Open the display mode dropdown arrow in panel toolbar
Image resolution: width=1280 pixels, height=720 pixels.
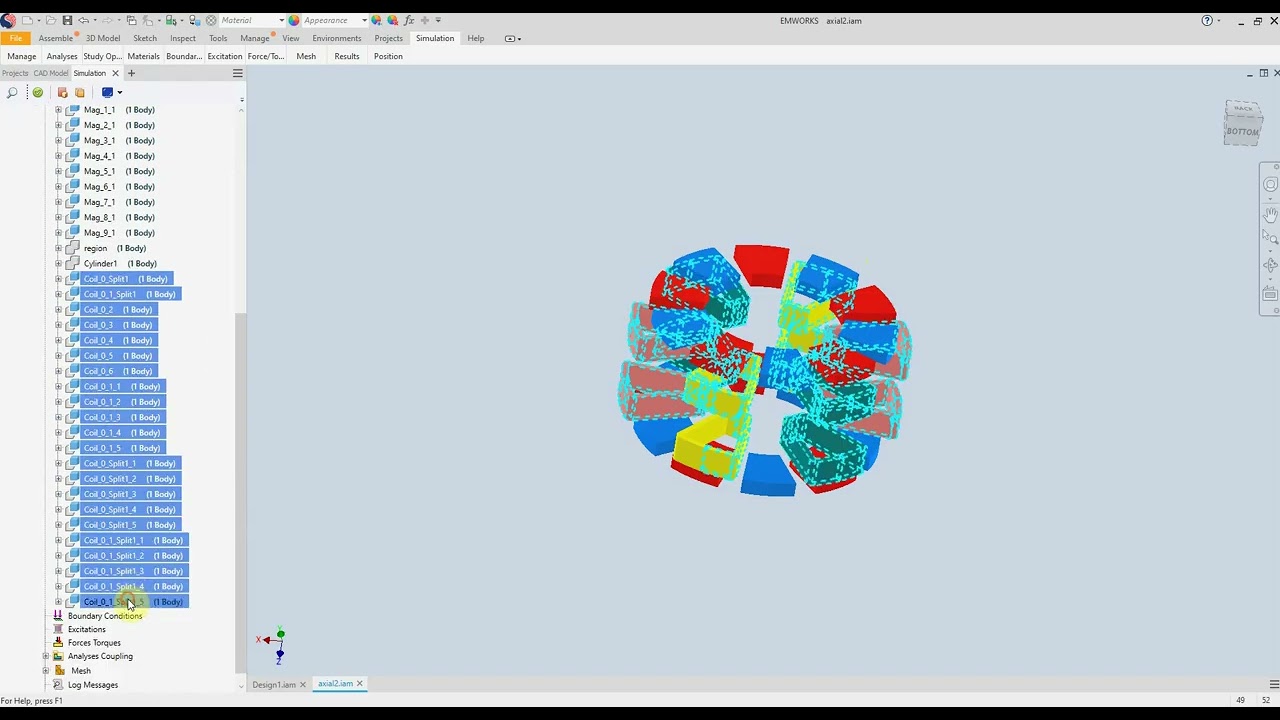pos(120,92)
